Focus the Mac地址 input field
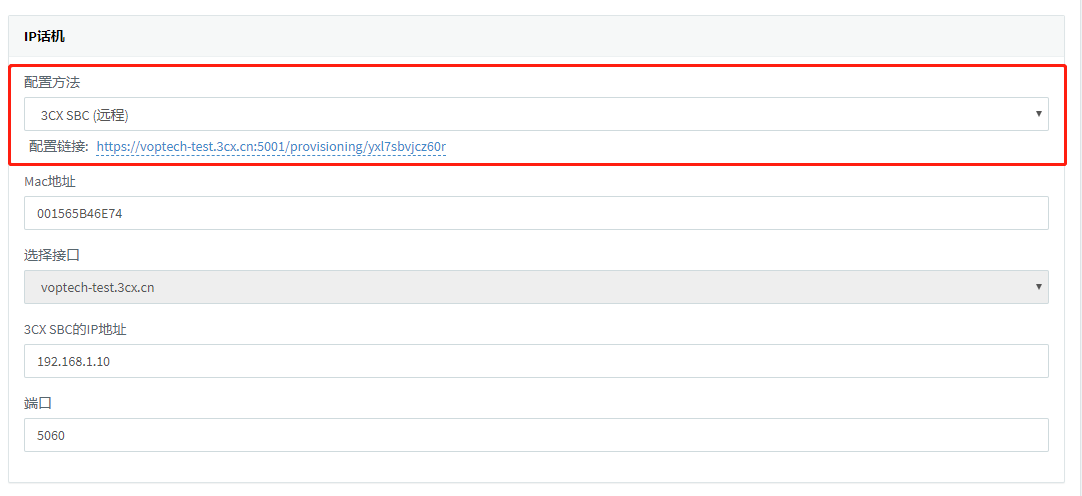The width and height of the screenshot is (1082, 496). coord(535,213)
